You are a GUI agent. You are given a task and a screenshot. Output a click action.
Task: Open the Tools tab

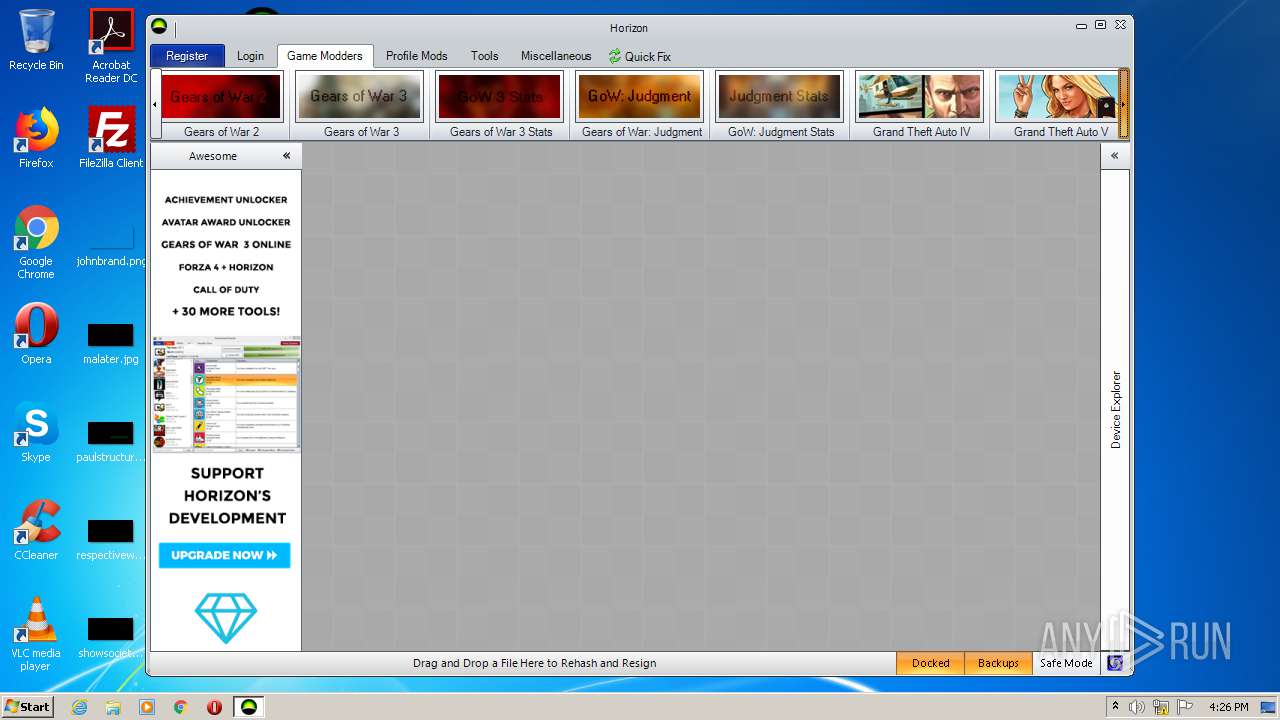[485, 56]
